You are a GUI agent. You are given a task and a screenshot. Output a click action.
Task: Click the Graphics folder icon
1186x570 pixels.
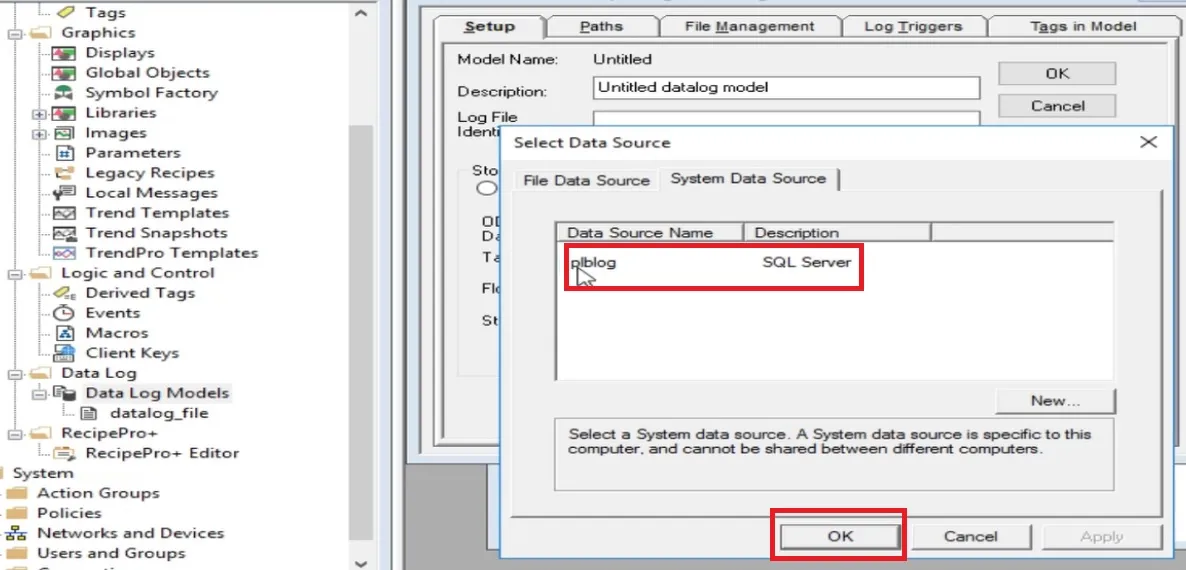tap(41, 33)
